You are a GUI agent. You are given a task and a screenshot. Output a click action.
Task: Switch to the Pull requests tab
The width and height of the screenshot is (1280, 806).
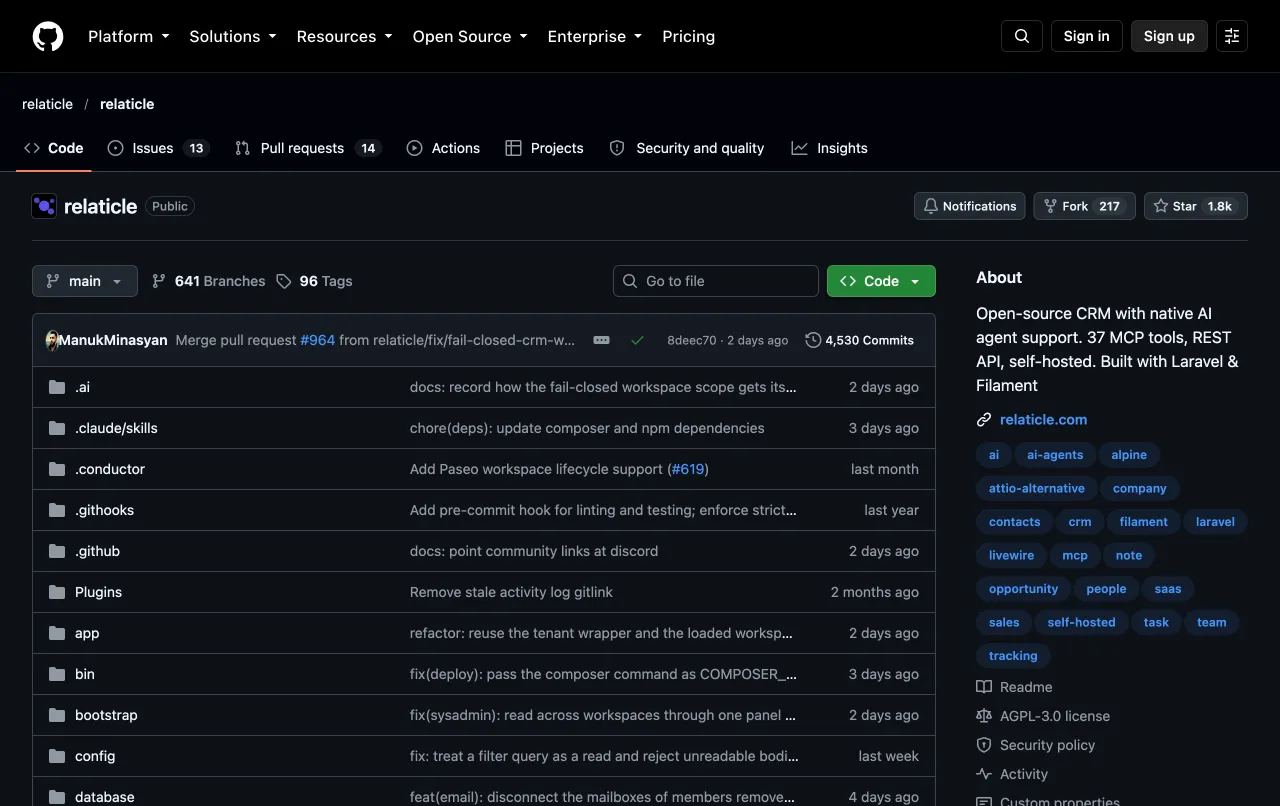[308, 148]
